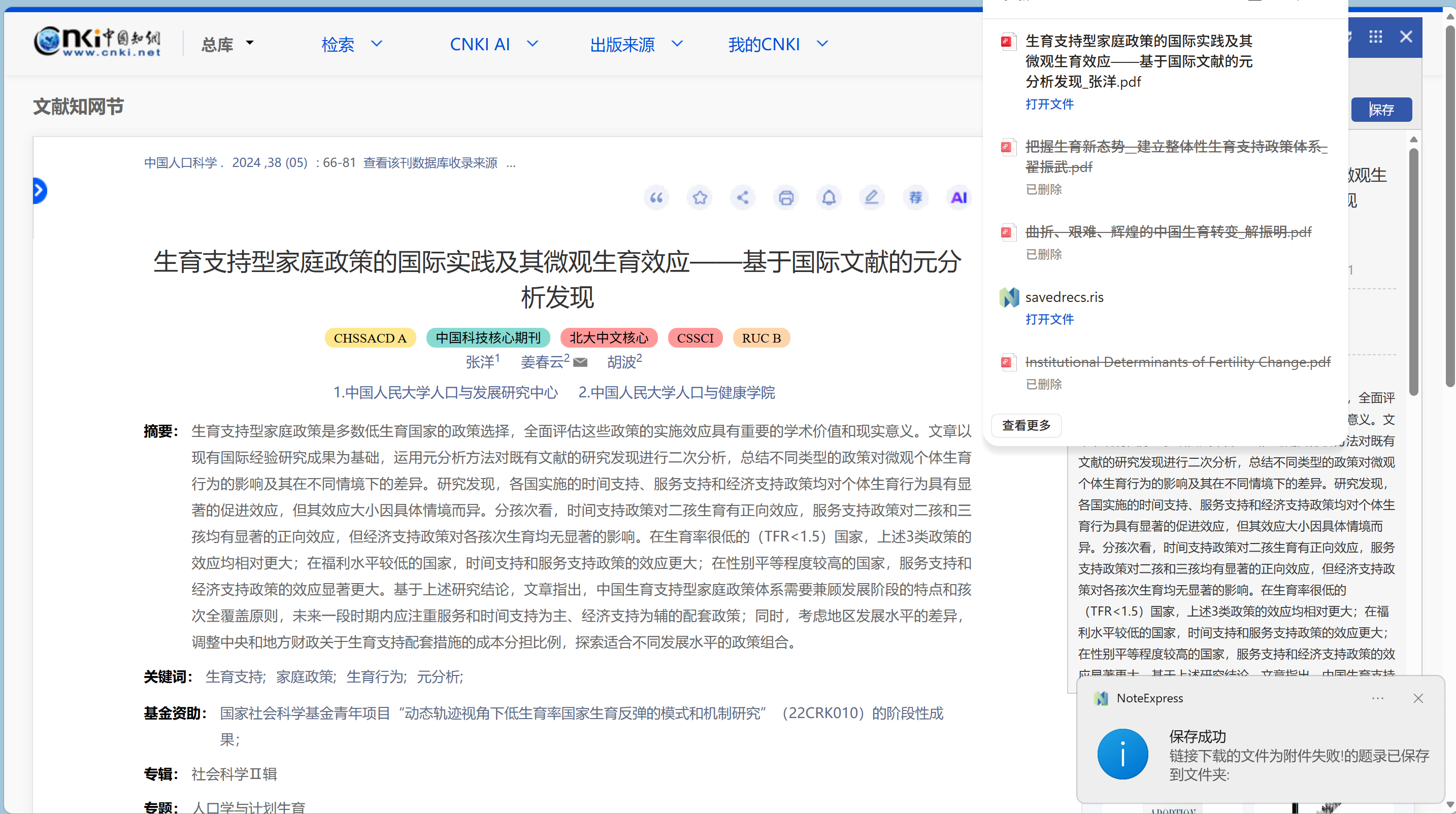Click PDF icon of 张洋.pdf download
The height and width of the screenshot is (814, 1456).
pyautogui.click(x=1008, y=42)
